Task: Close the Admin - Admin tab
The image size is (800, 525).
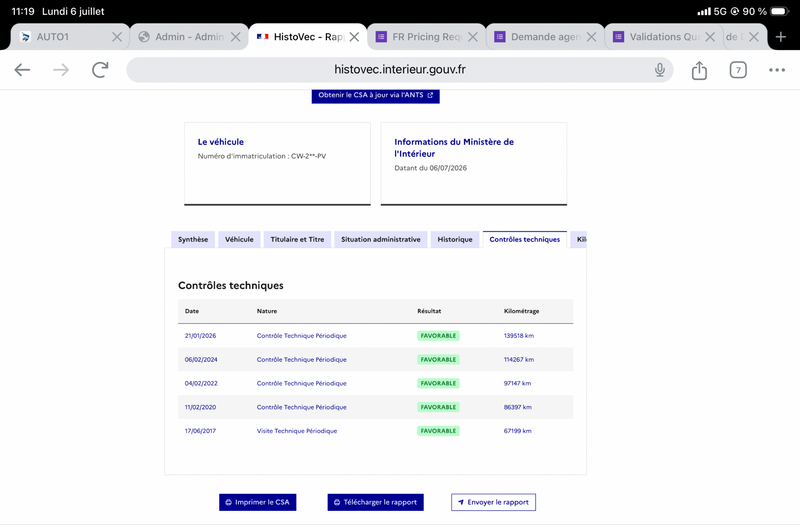Action: [235, 37]
